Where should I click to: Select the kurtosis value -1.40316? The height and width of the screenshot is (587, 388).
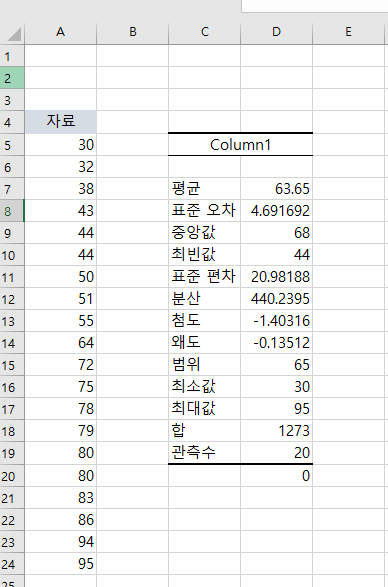point(276,321)
